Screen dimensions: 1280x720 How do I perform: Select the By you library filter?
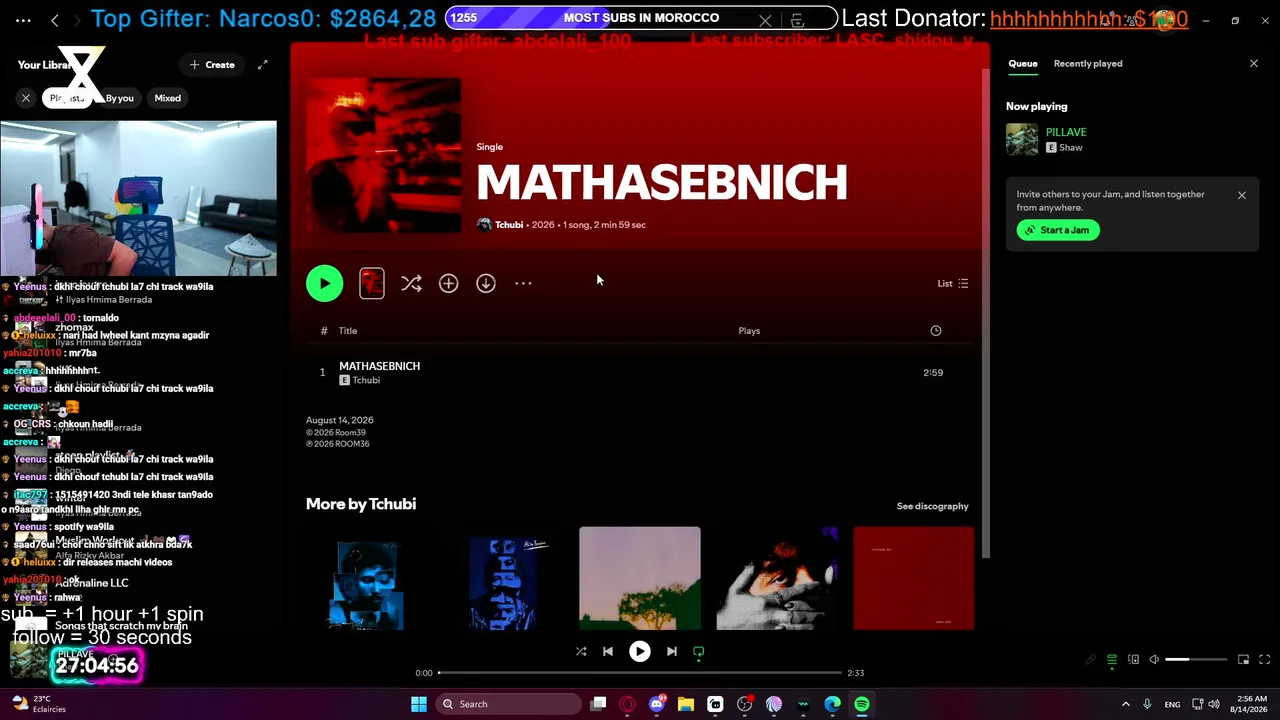tap(119, 98)
